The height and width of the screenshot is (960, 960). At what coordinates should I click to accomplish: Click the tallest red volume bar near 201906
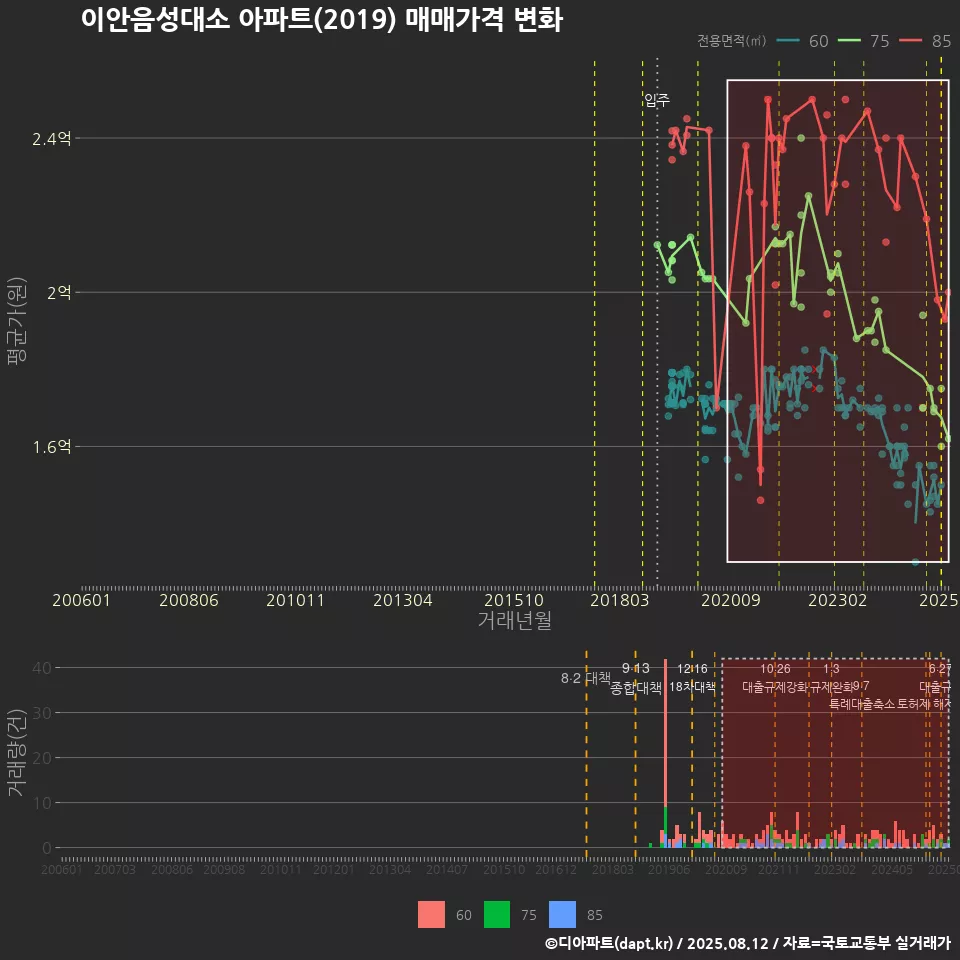[x=666, y=732]
